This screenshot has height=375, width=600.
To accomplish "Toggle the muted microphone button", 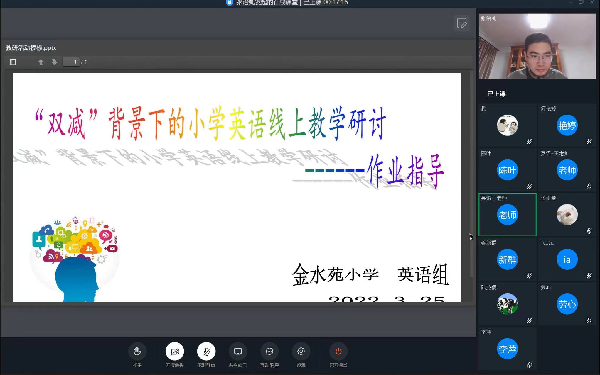I will click(206, 352).
